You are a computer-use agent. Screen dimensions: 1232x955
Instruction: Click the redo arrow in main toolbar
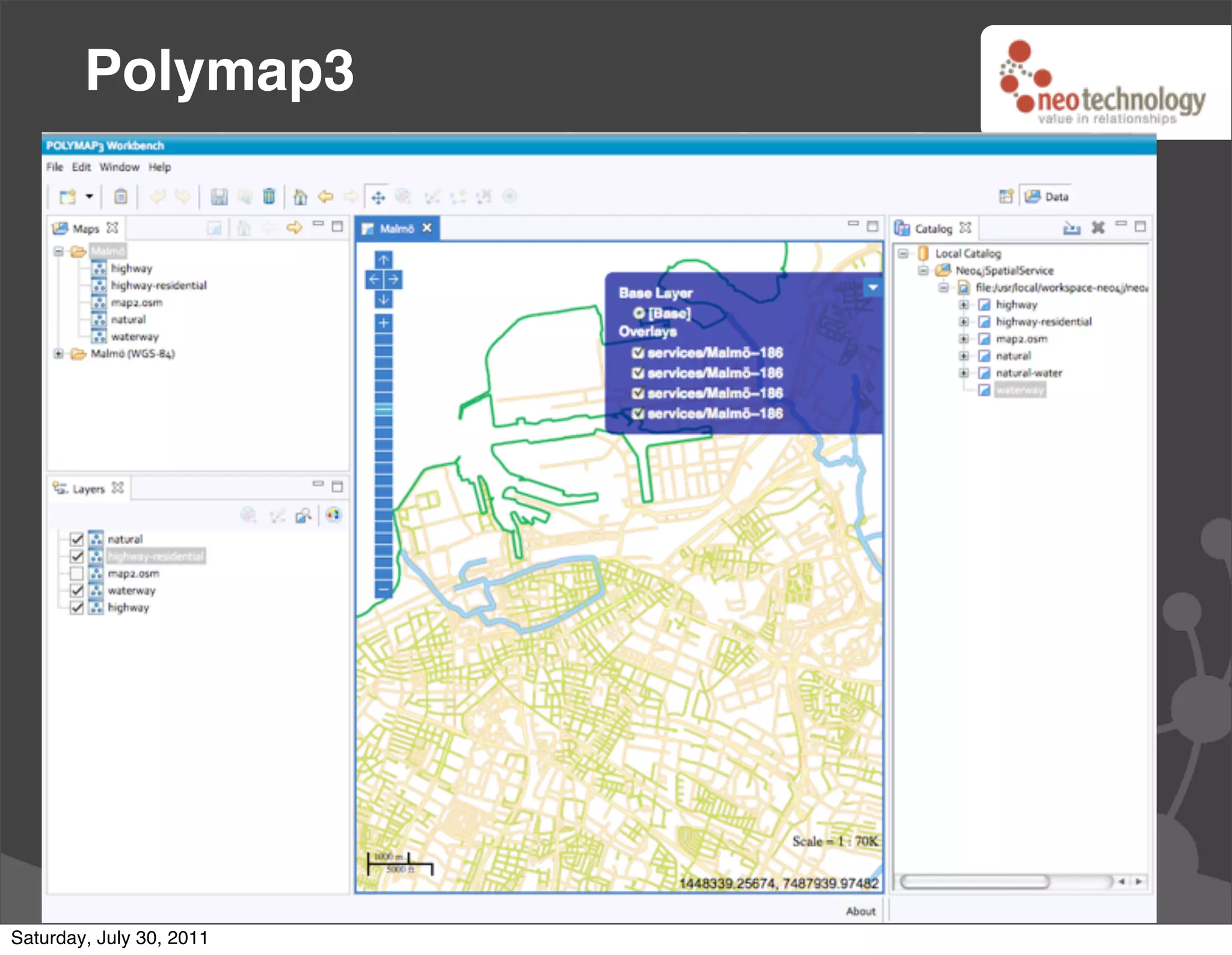183,197
